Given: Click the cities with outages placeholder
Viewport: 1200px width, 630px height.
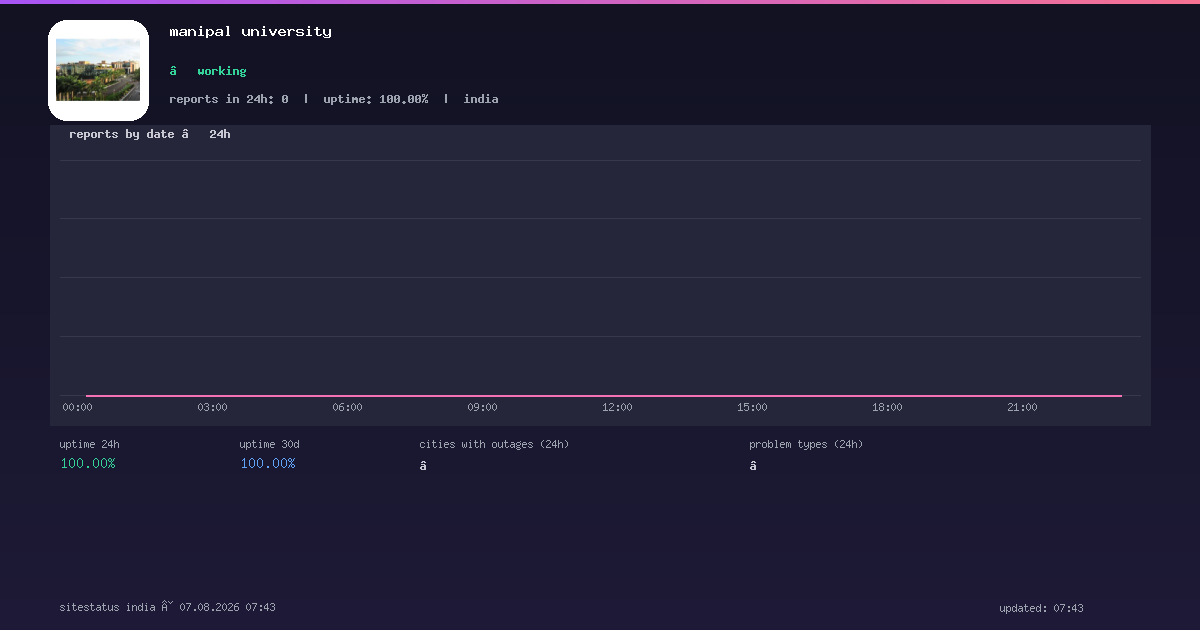Looking at the screenshot, I should click(423, 466).
